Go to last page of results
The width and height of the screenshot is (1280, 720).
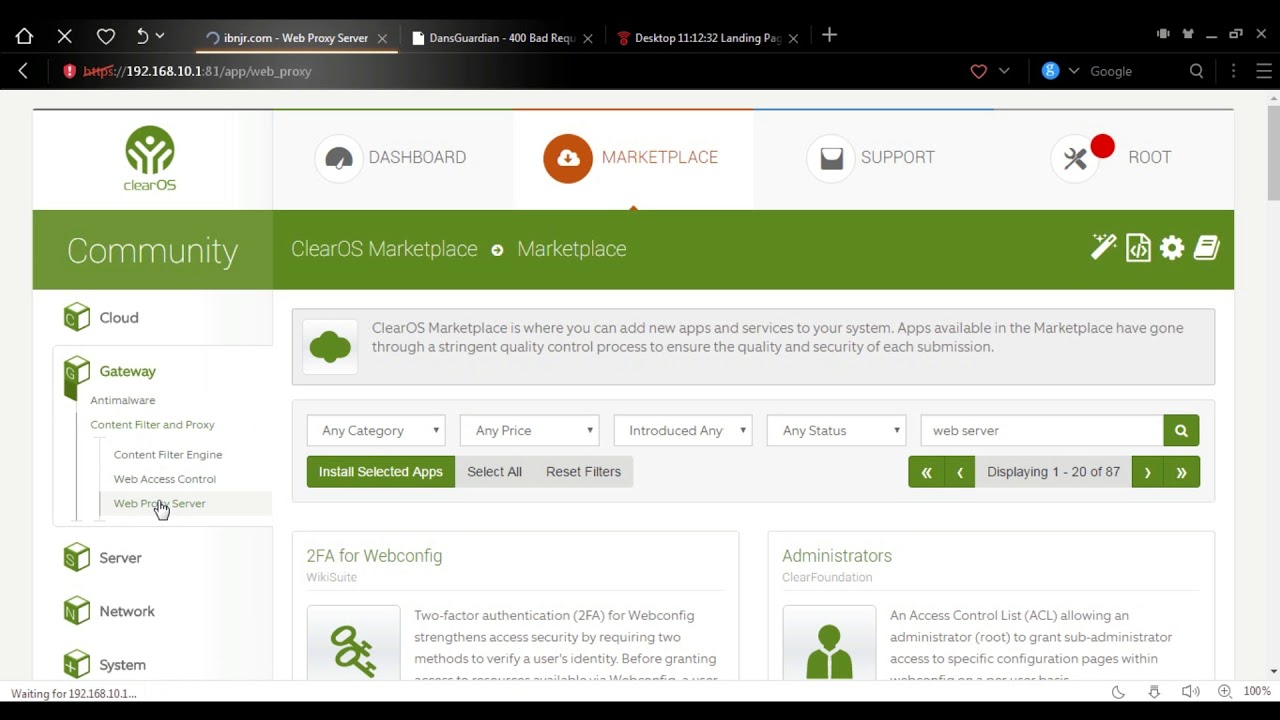tap(1181, 472)
